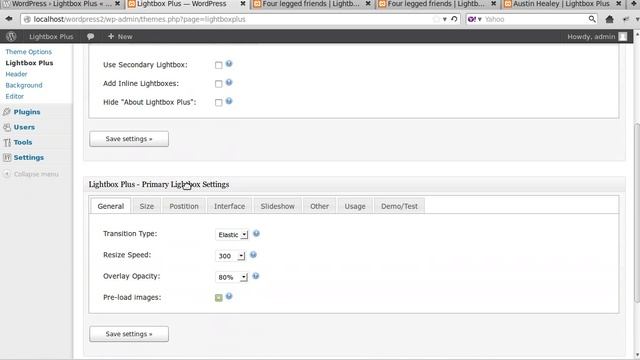The width and height of the screenshot is (640, 360).
Task: Open the Transition Type dropdown
Action: [232, 235]
